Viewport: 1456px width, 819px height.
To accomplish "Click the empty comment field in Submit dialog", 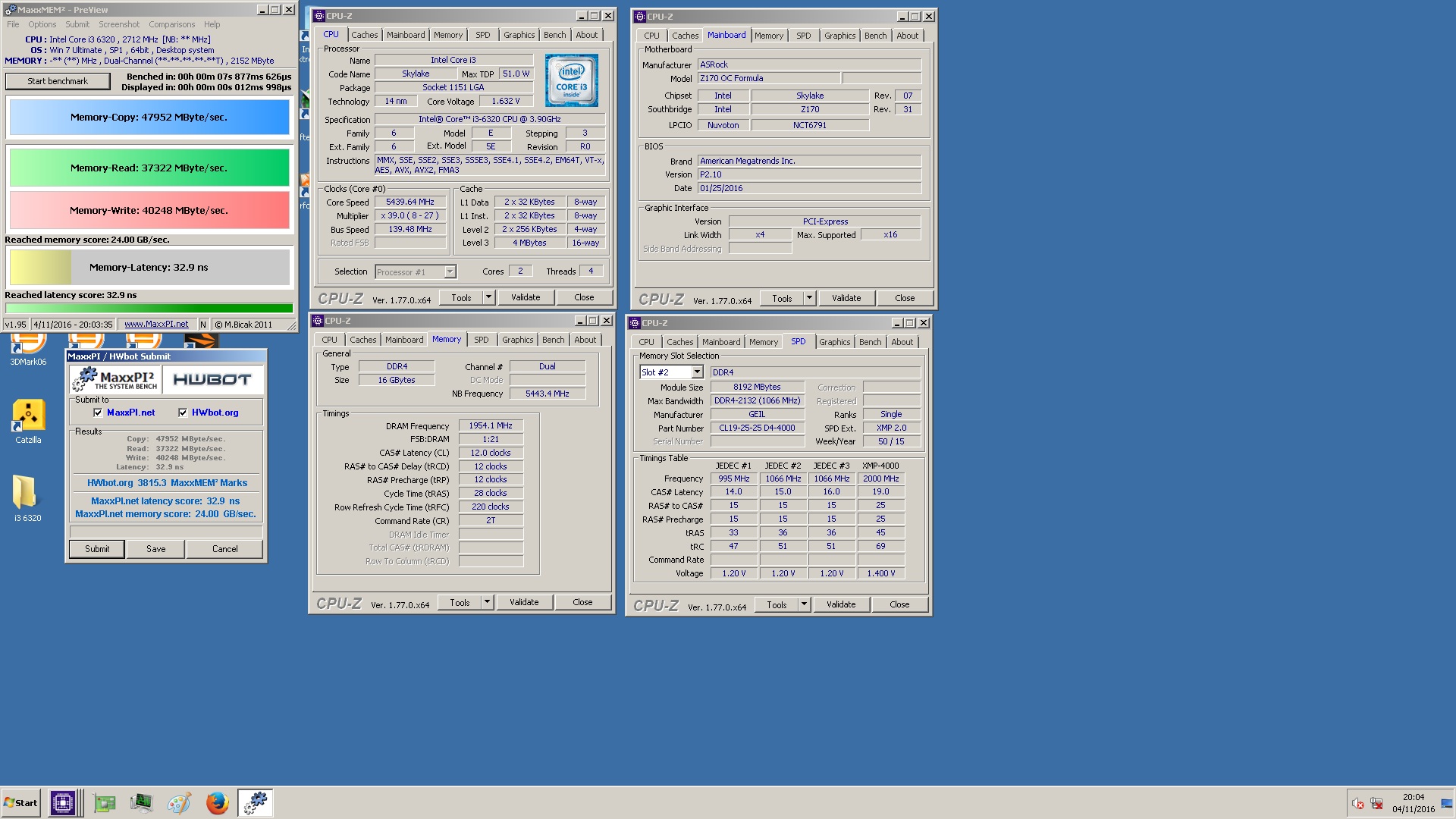I will tap(166, 532).
